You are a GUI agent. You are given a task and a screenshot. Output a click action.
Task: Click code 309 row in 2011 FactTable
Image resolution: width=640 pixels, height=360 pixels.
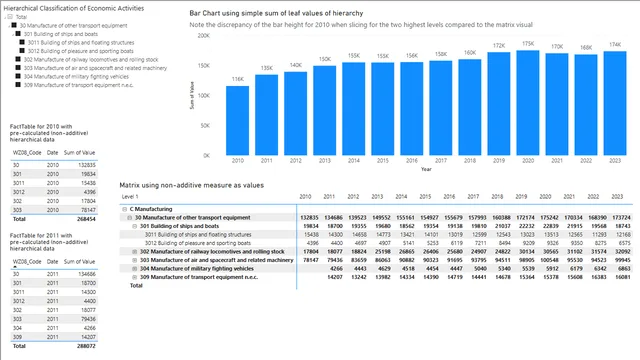[x=54, y=337]
